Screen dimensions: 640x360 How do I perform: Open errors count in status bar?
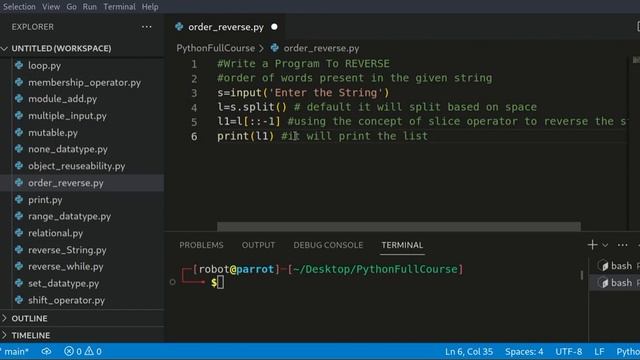click(x=73, y=351)
